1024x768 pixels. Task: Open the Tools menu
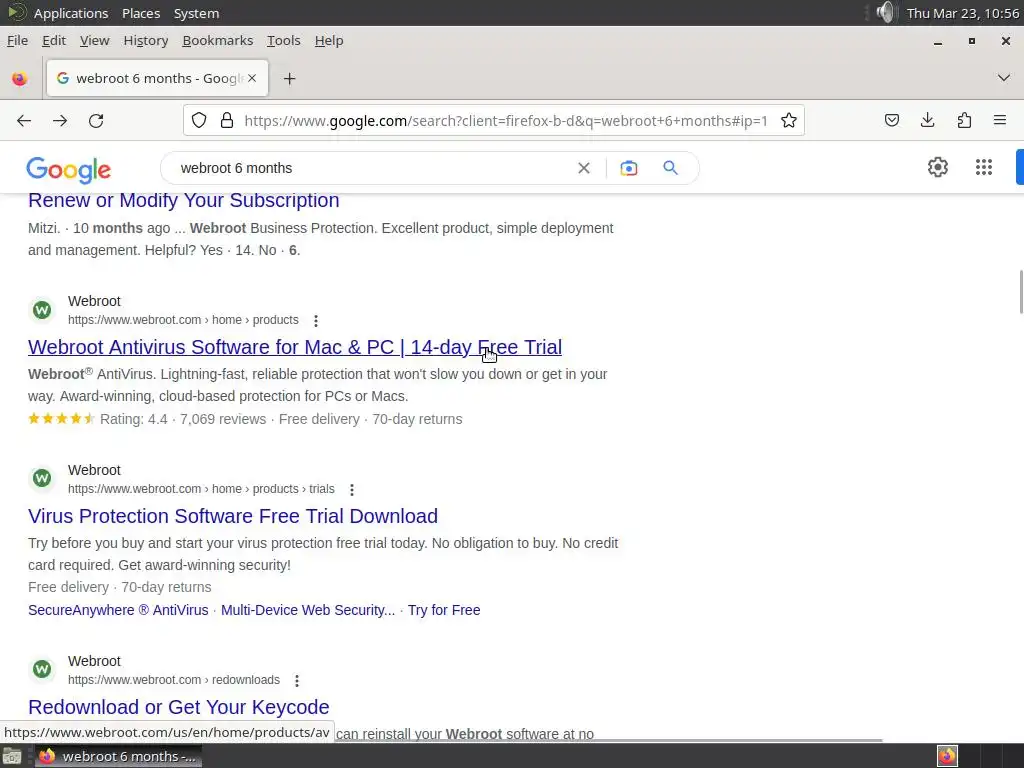pos(283,40)
